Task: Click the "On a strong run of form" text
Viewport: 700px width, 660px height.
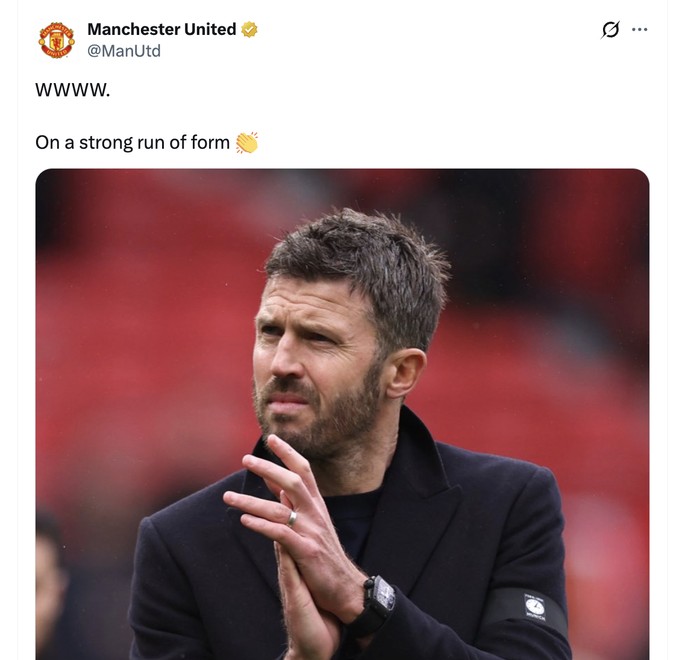Action: pos(132,142)
